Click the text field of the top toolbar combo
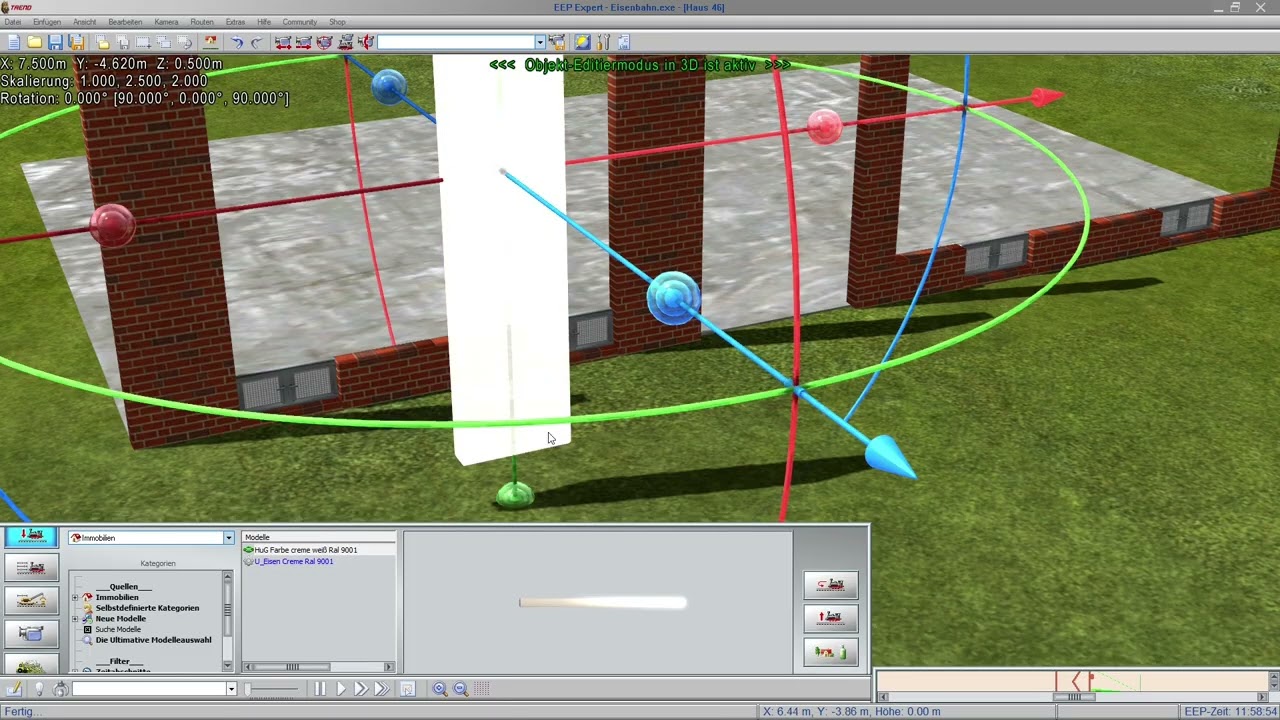The image size is (1280, 720). [455, 42]
